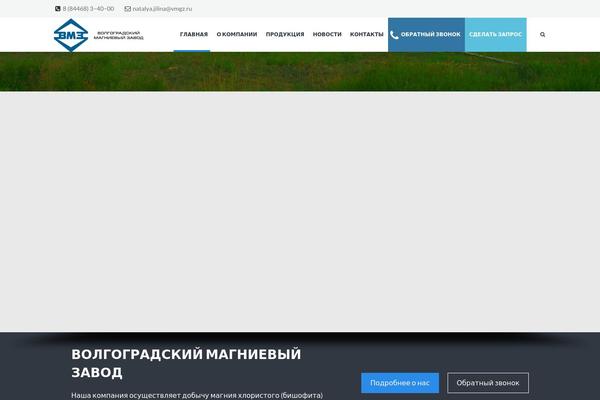Open the Главная menu item
Image resolution: width=600 pixels, height=400 pixels.
pos(194,34)
